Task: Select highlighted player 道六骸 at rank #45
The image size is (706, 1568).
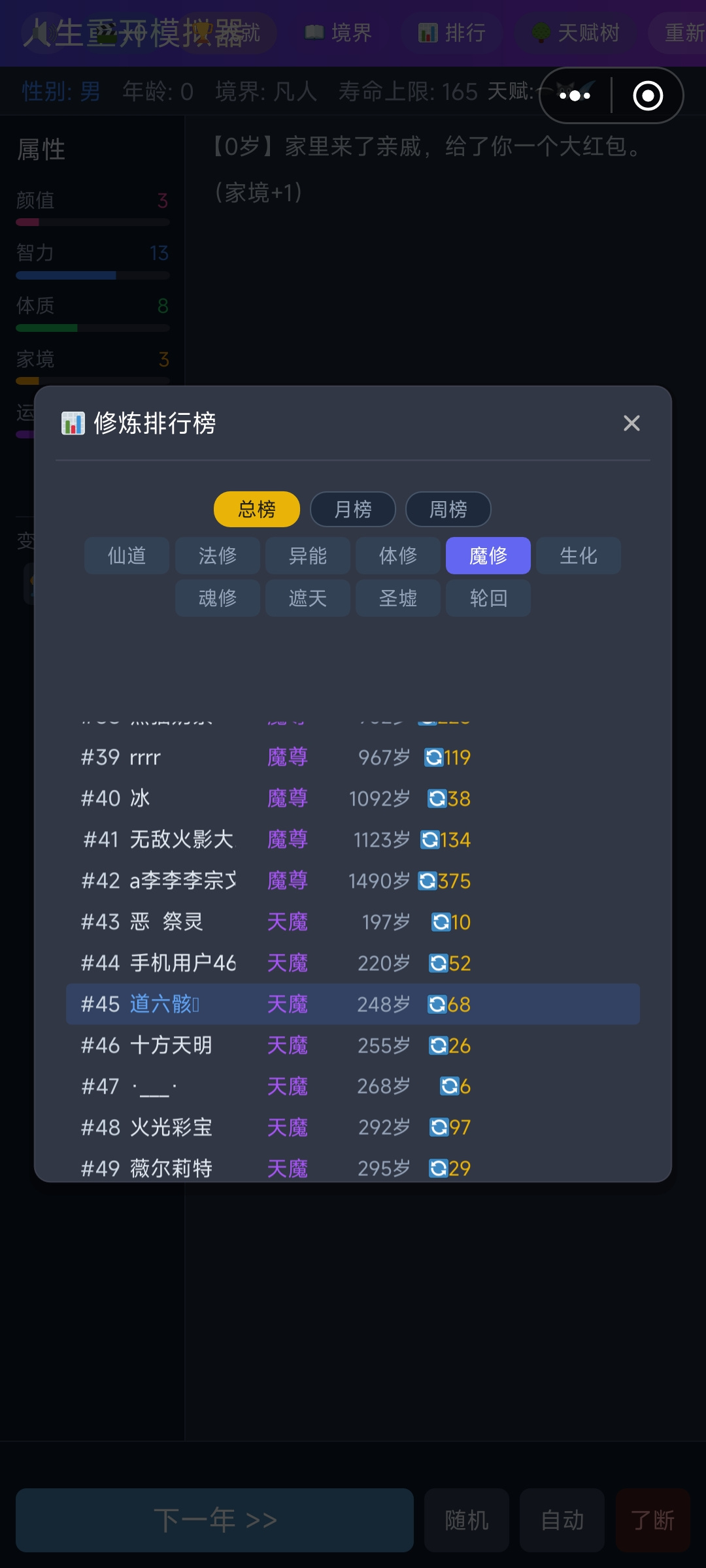Action: 164,1005
